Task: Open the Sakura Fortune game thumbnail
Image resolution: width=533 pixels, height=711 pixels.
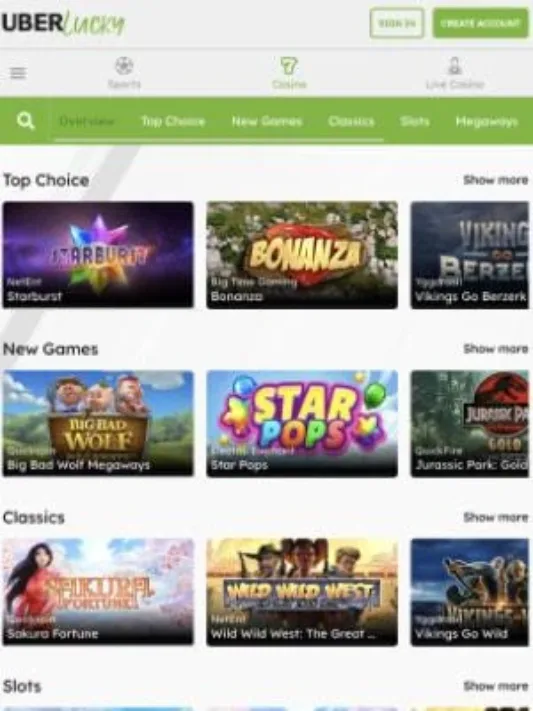Action: 98,592
